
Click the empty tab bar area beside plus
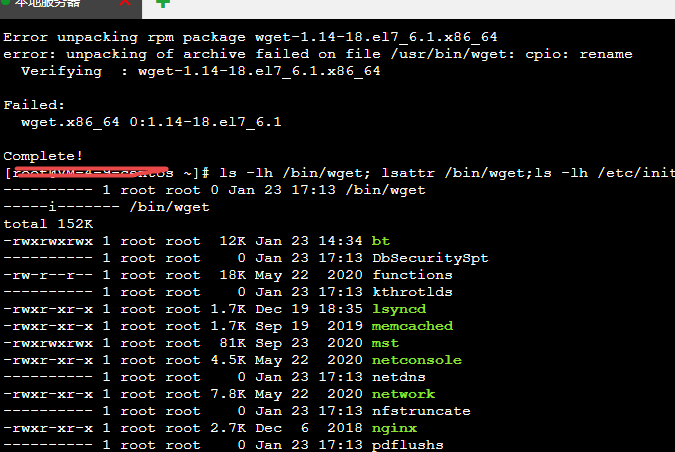424,9
